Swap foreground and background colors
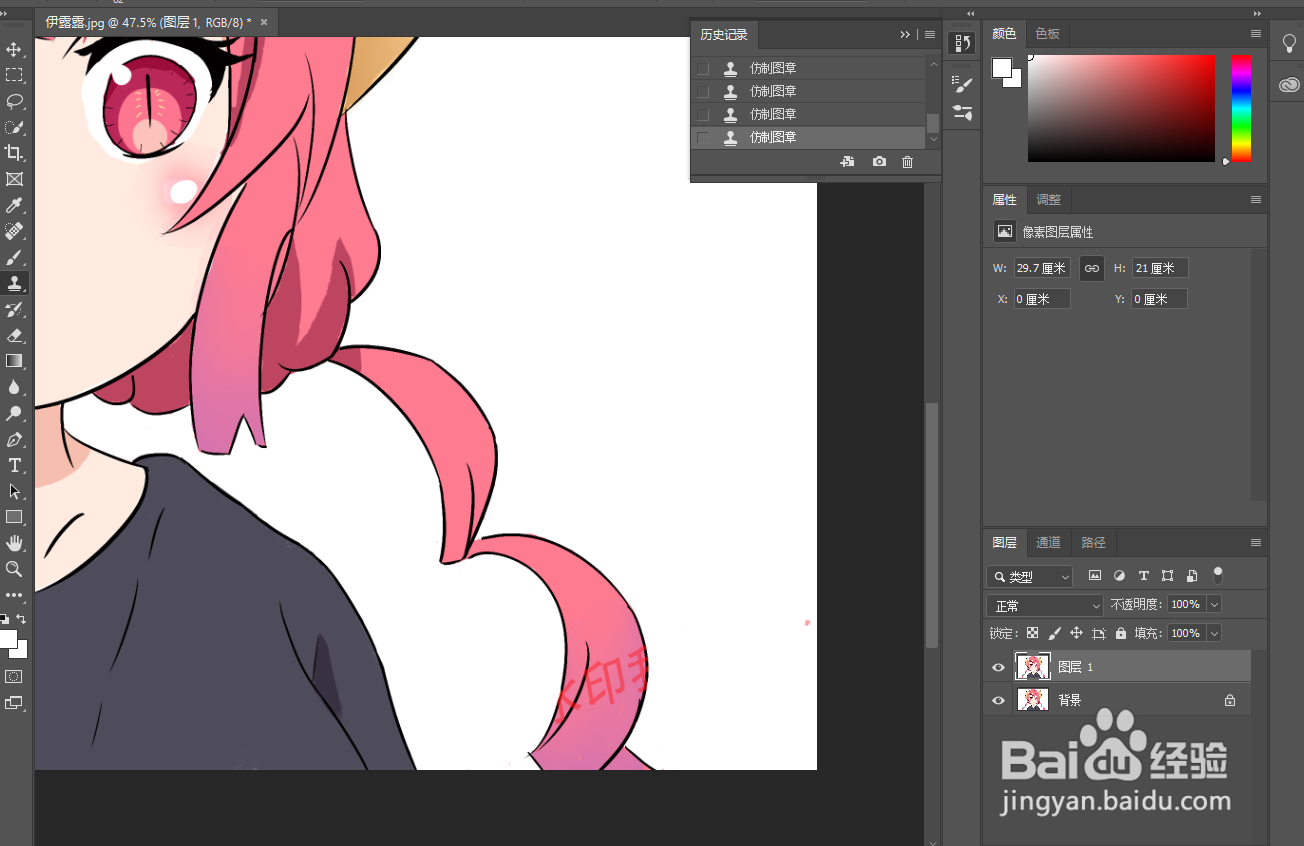Screen dimensions: 1304x846 coord(21,619)
